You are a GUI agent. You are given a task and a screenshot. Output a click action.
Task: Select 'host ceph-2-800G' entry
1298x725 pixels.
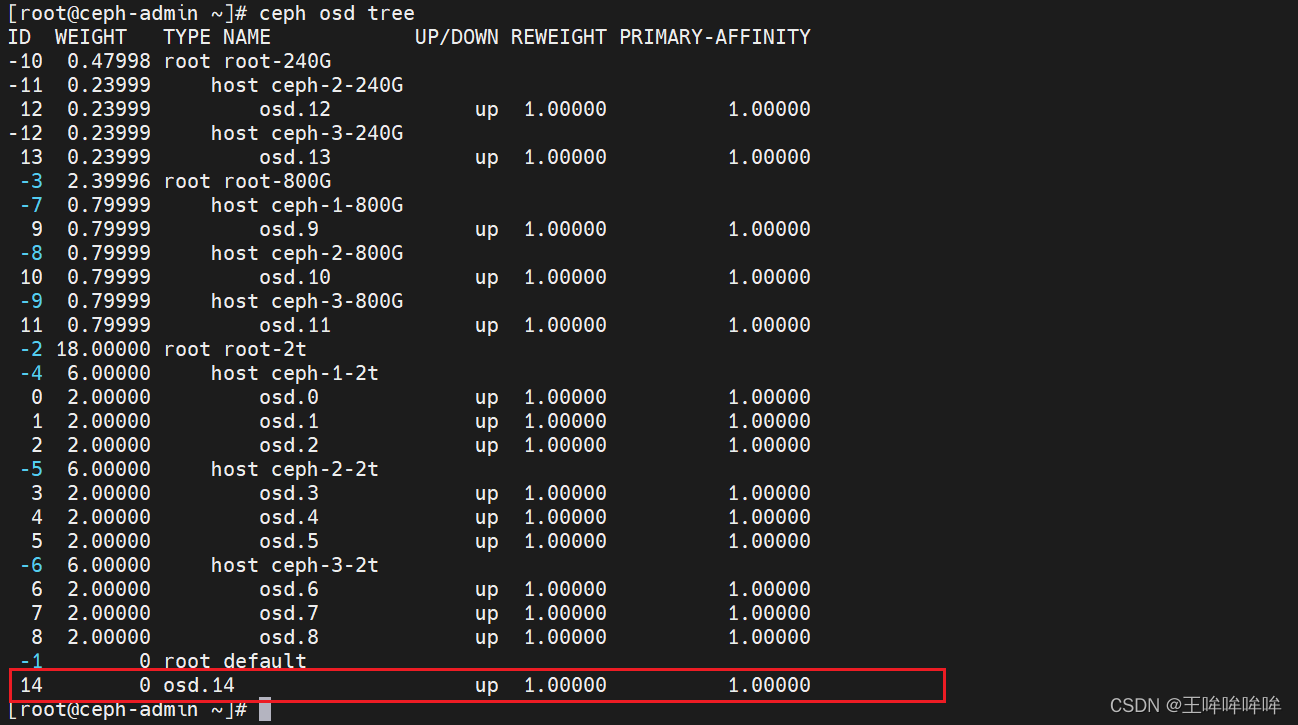pyautogui.click(x=307, y=253)
